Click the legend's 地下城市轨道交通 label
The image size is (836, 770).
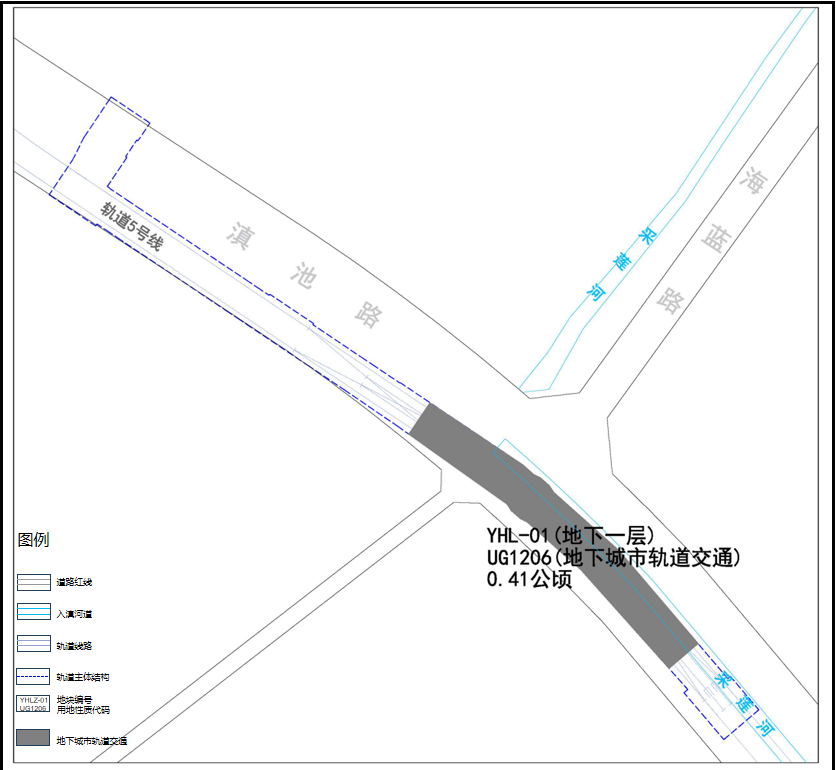(x=92, y=741)
